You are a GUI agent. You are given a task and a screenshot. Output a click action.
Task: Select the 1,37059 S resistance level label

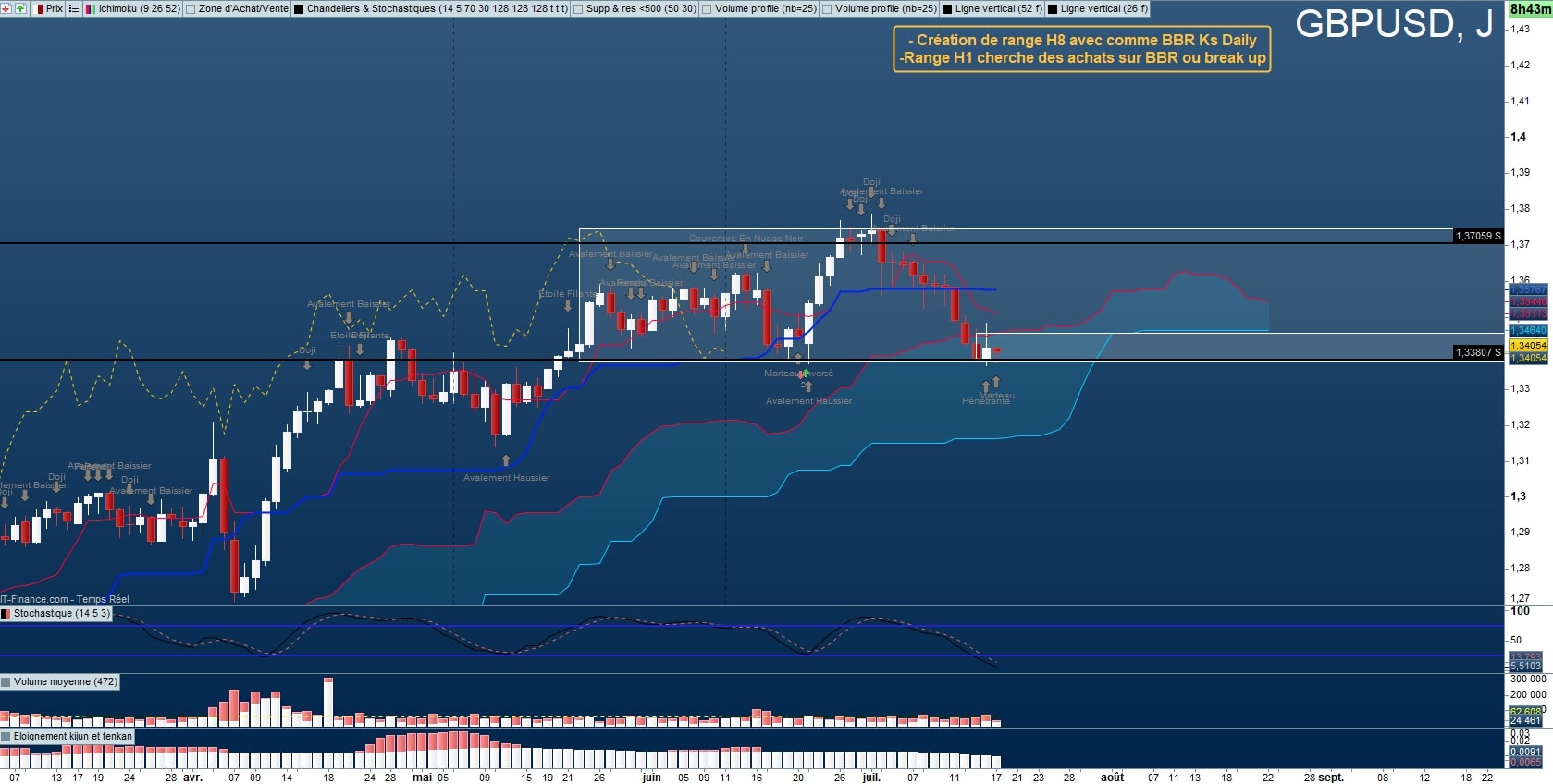1478,236
